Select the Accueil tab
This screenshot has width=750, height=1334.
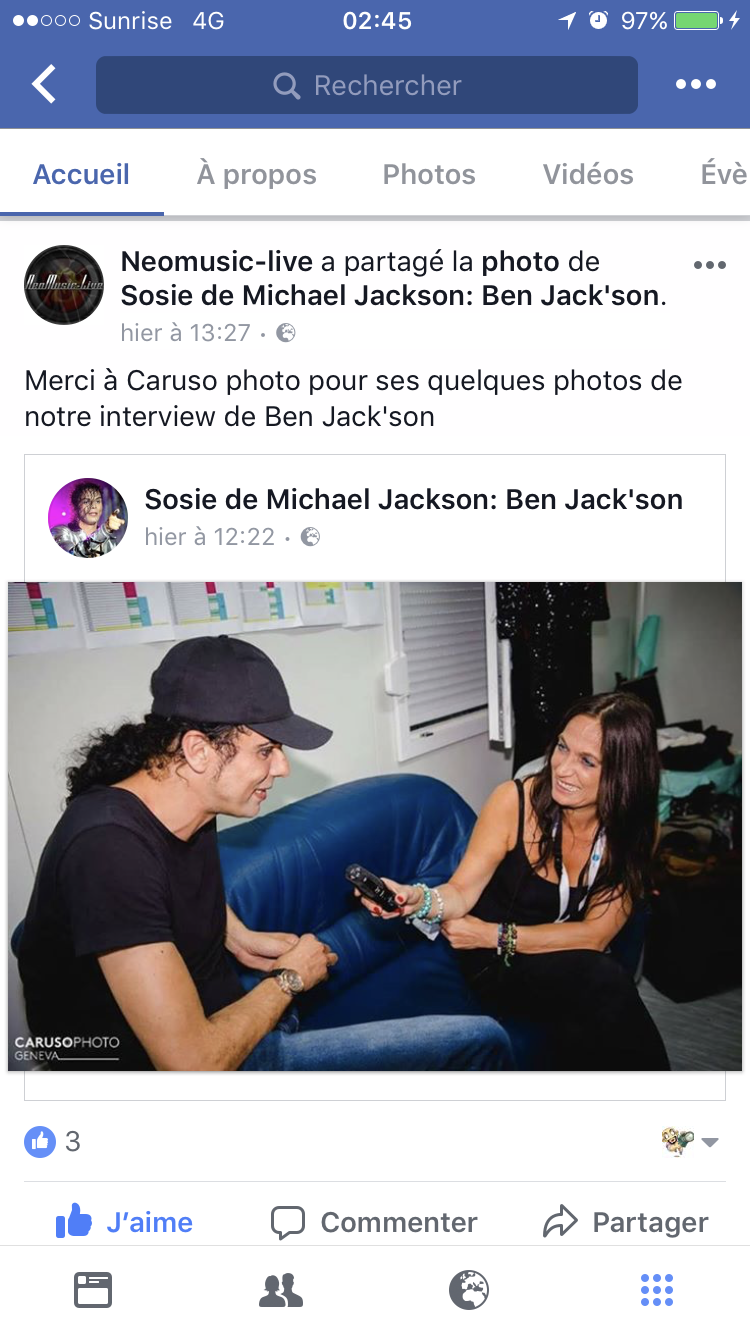click(x=82, y=174)
